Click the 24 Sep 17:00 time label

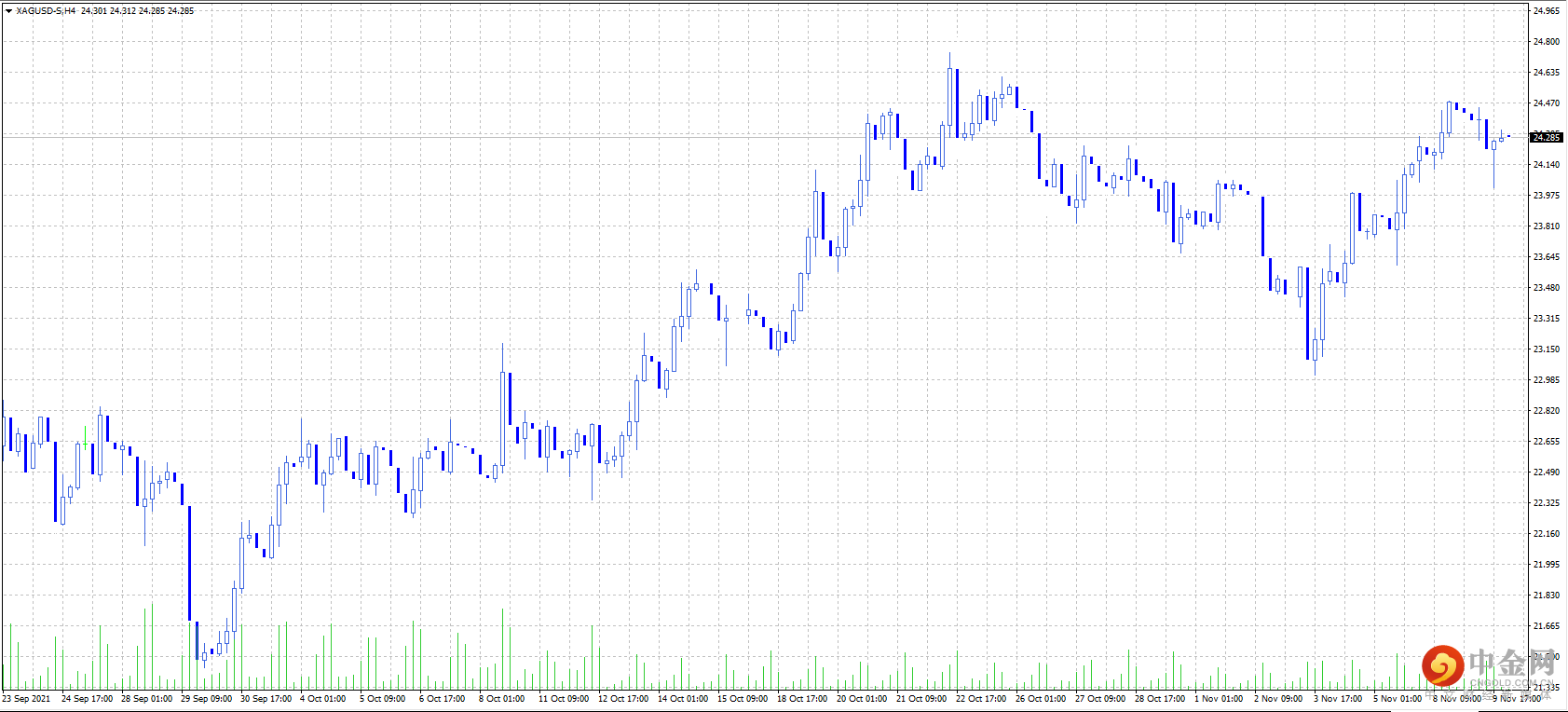click(87, 699)
